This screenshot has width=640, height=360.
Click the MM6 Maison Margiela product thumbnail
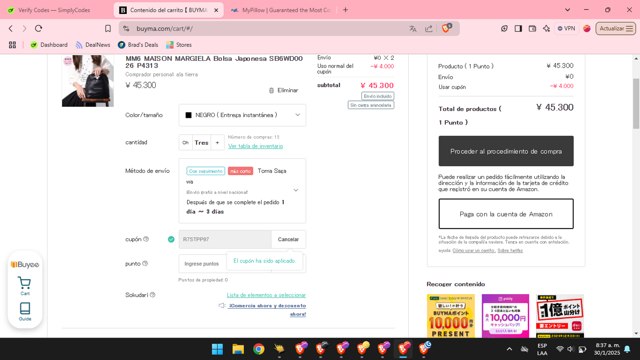(x=88, y=81)
